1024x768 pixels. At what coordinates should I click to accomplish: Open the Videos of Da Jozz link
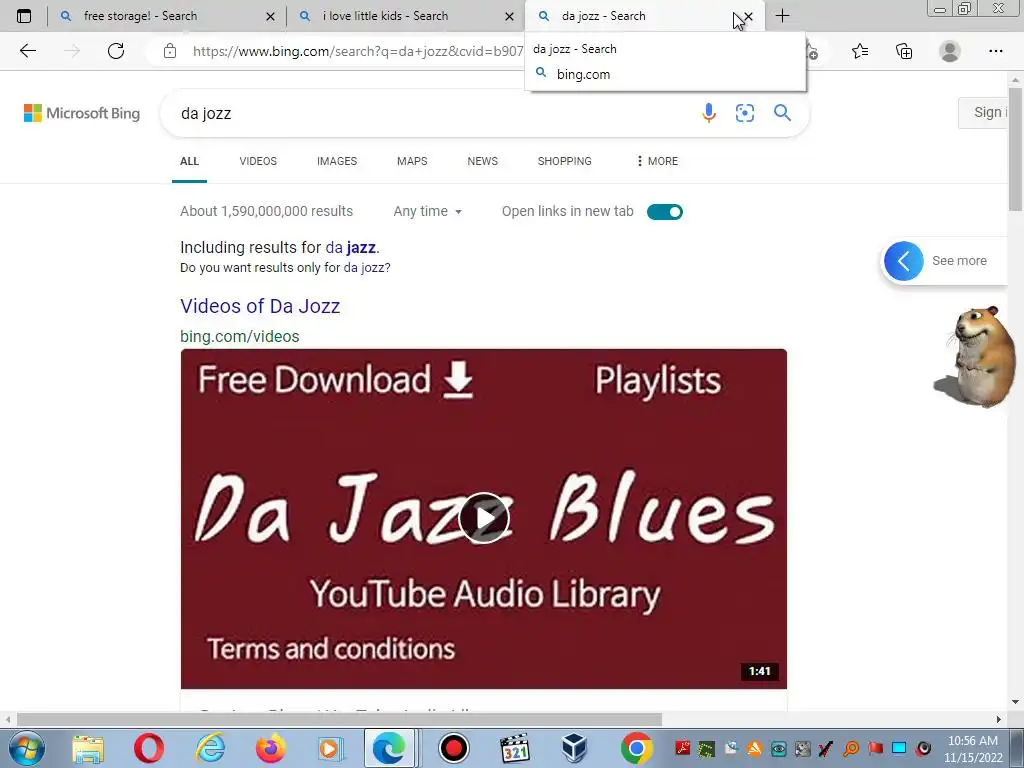260,306
